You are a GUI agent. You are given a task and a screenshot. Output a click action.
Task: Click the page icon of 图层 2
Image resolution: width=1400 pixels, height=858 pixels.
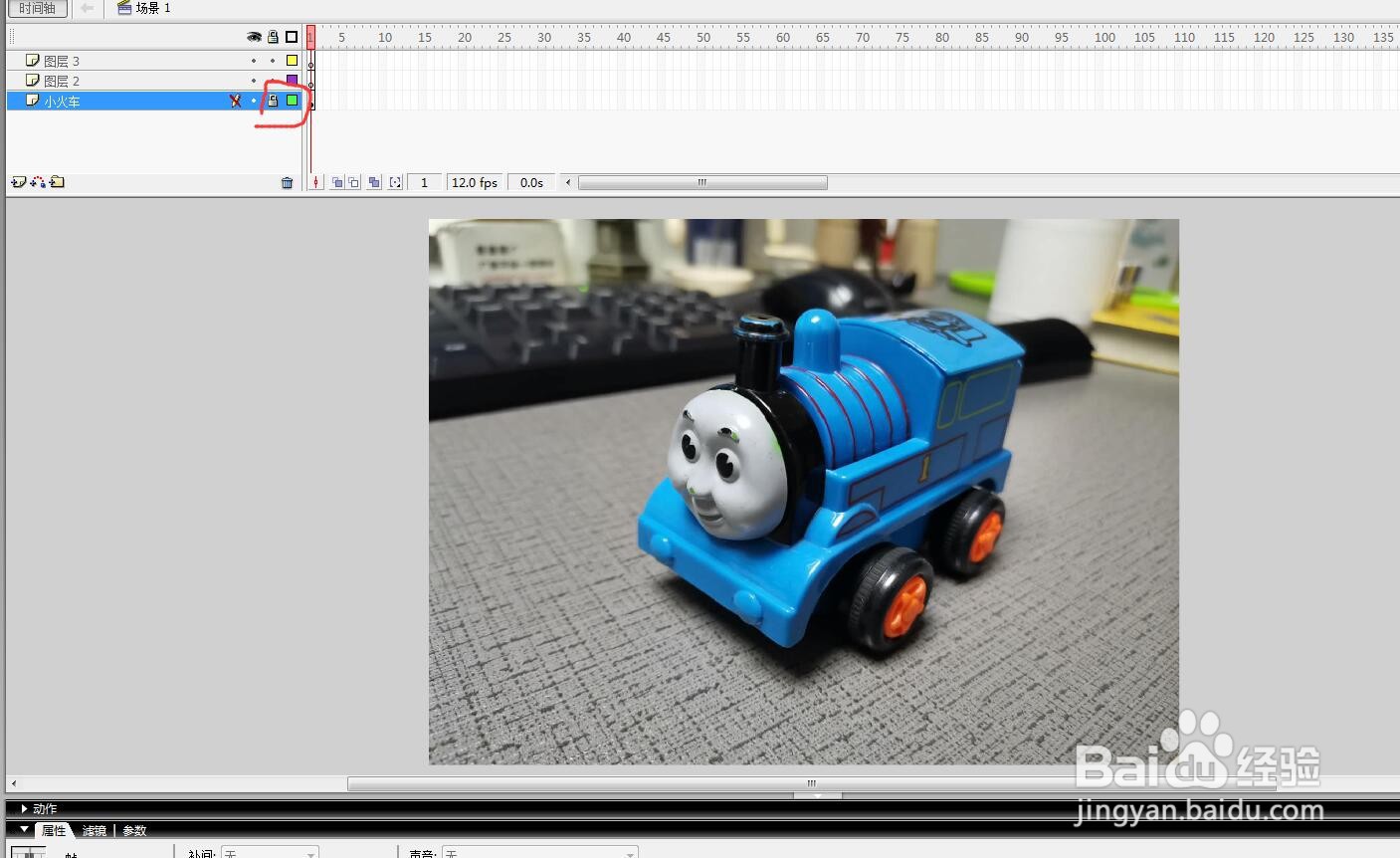click(33, 81)
